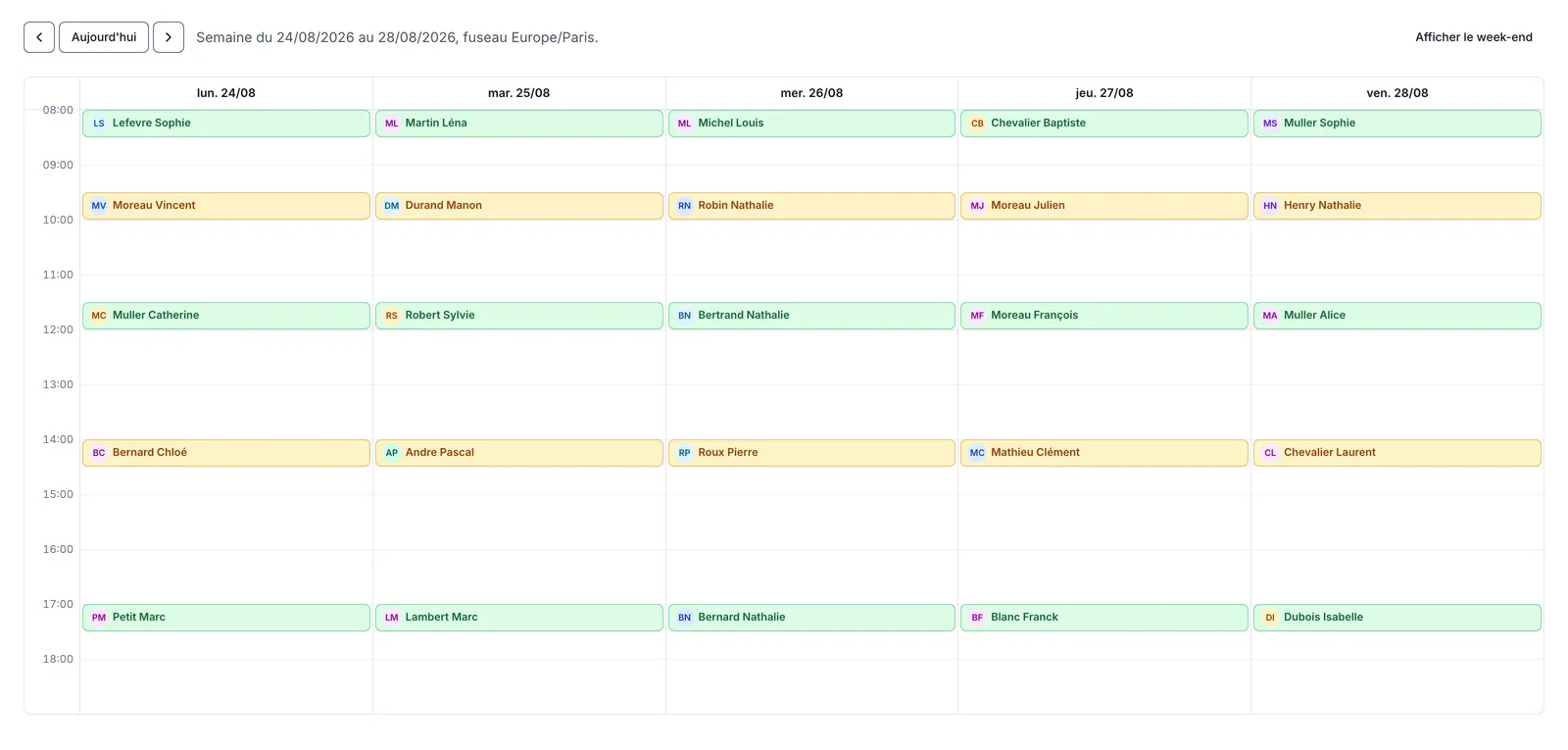Click the RS avatar badge for Robert Sylvie
1568x750 pixels.
click(x=392, y=316)
